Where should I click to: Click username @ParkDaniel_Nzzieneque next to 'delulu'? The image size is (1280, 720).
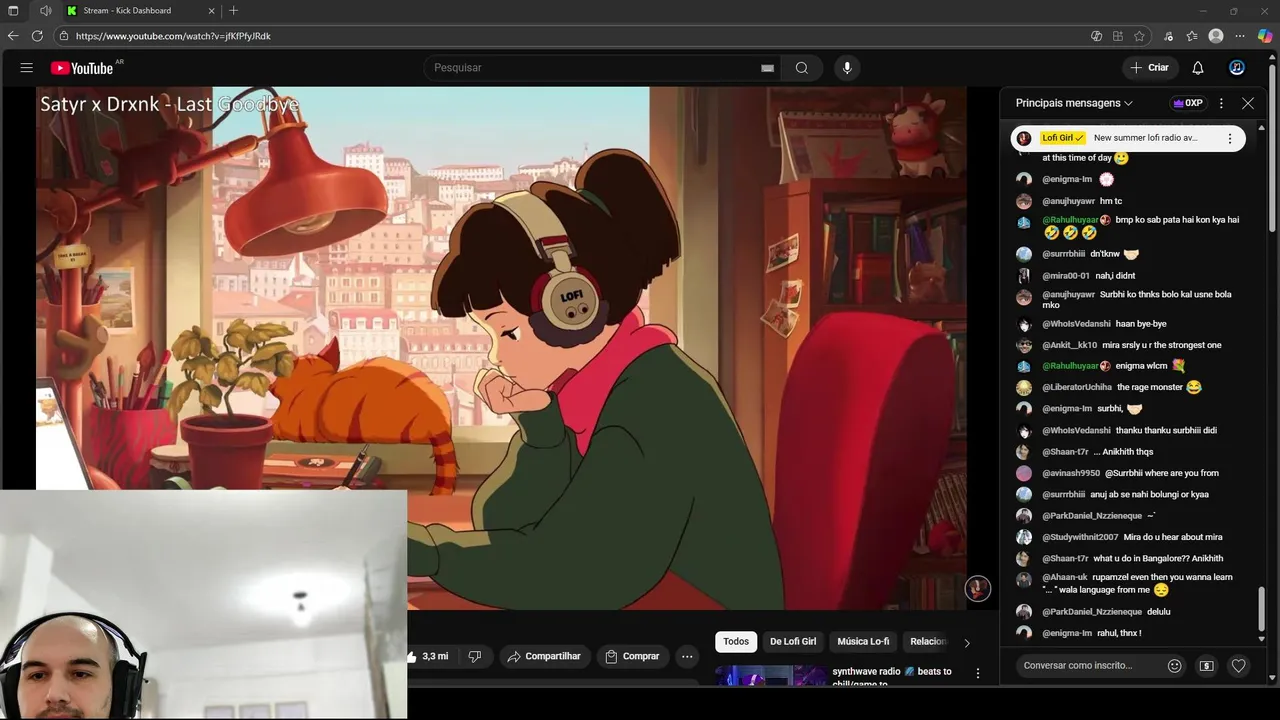[x=1092, y=612]
